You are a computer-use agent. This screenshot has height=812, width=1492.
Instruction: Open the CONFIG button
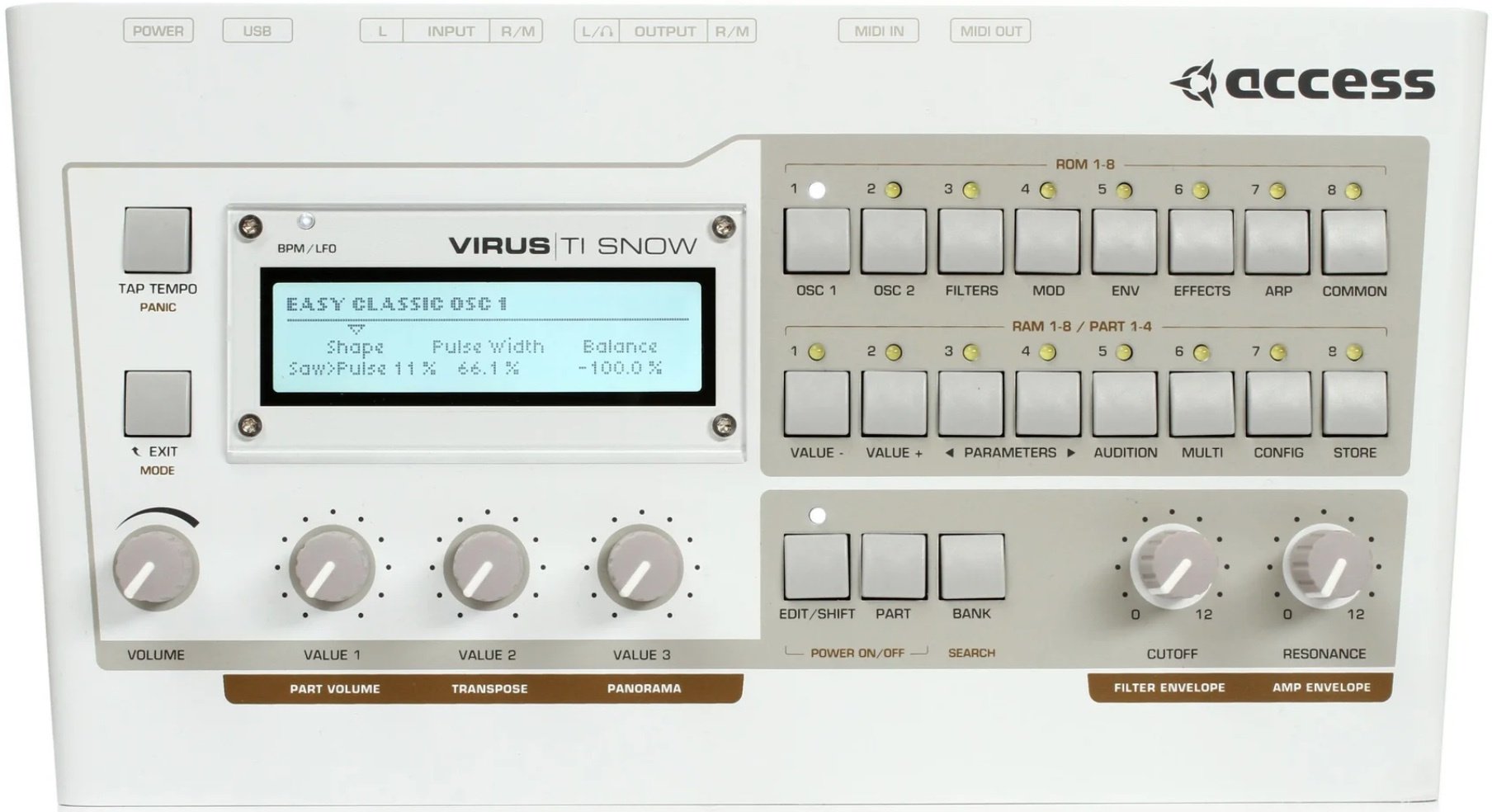point(1277,403)
